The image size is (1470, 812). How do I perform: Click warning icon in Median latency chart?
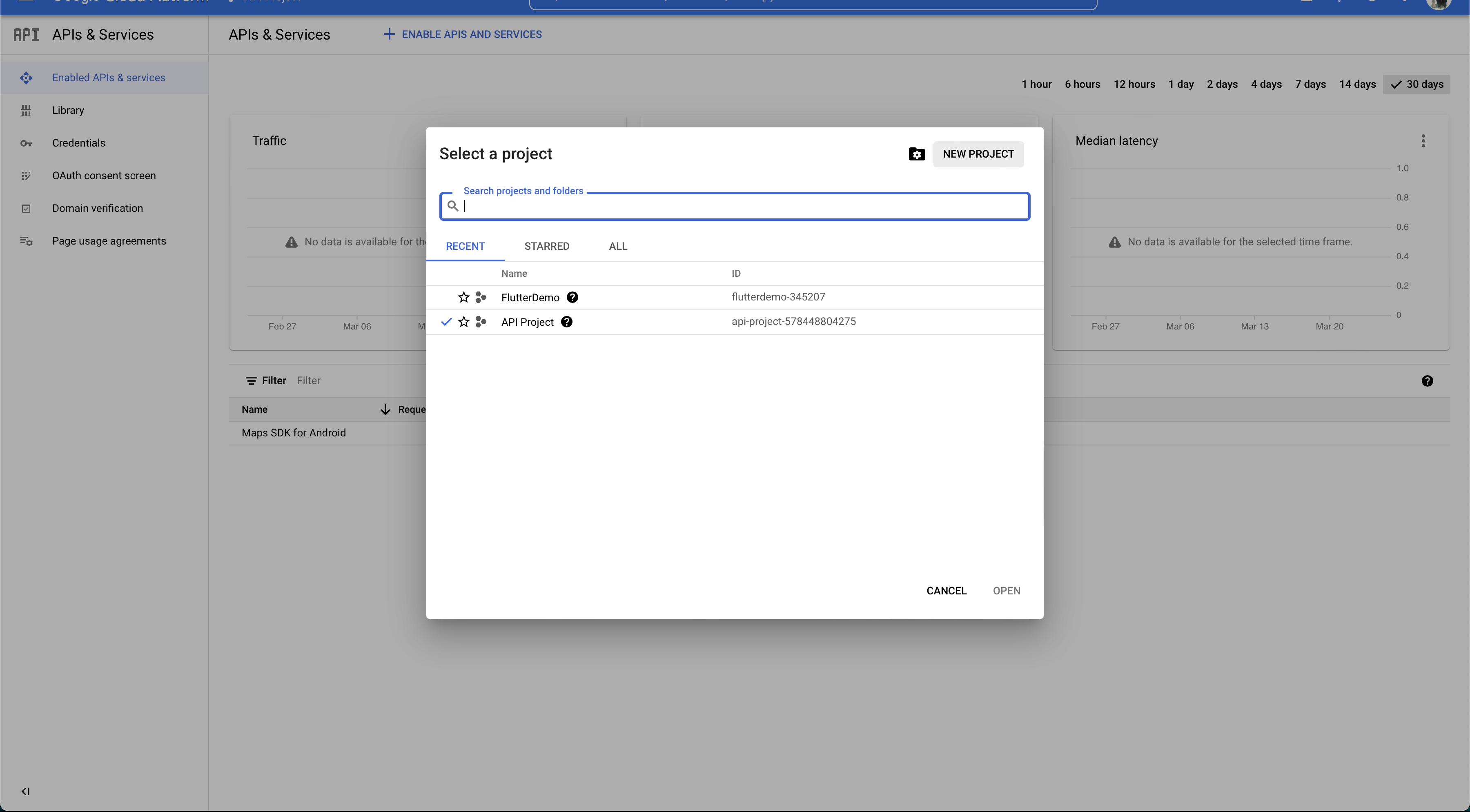point(1114,242)
